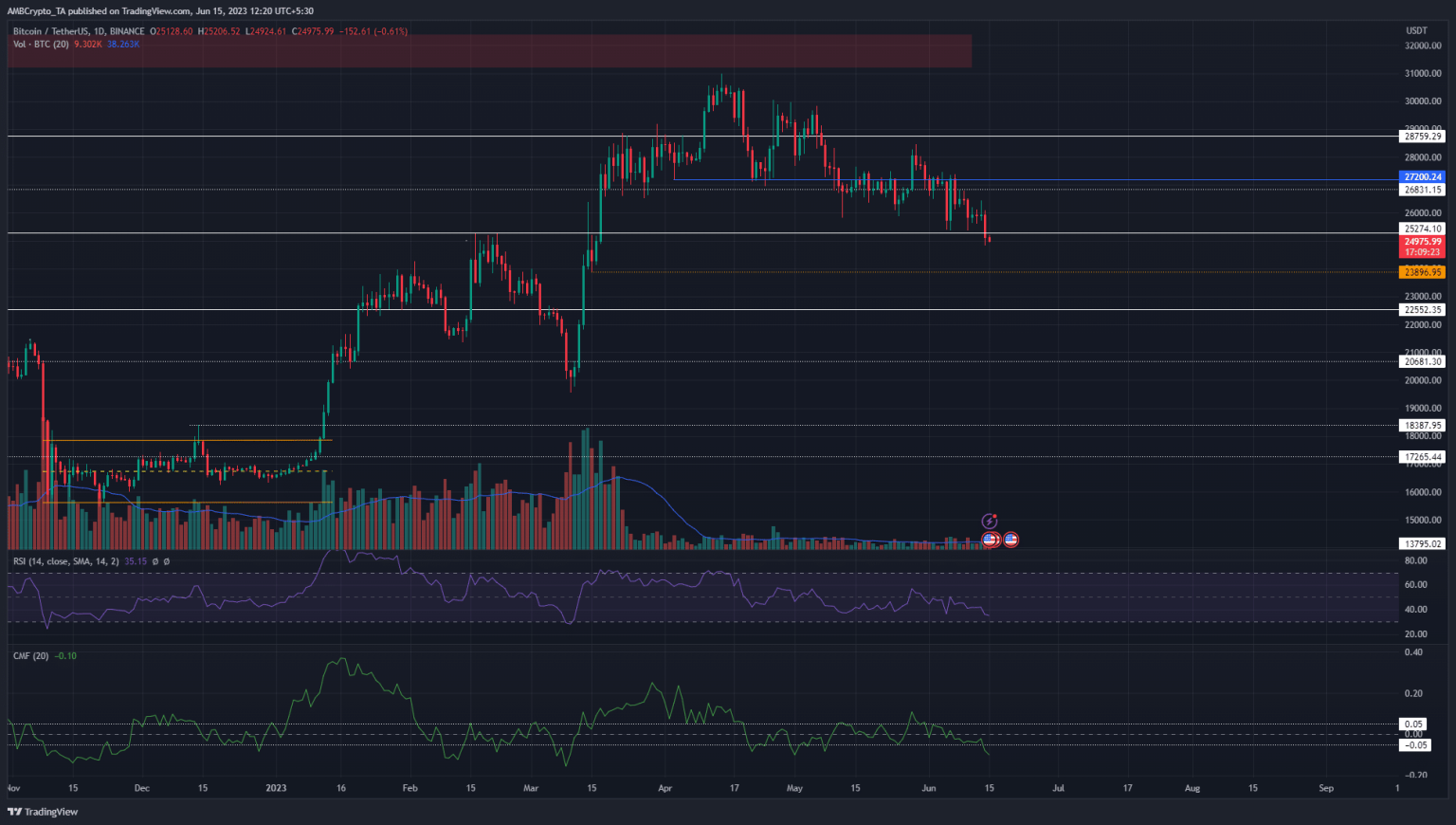The image size is (1456, 825).
Task: Open the rightmost US flag economic event marker
Action: click(x=1010, y=540)
